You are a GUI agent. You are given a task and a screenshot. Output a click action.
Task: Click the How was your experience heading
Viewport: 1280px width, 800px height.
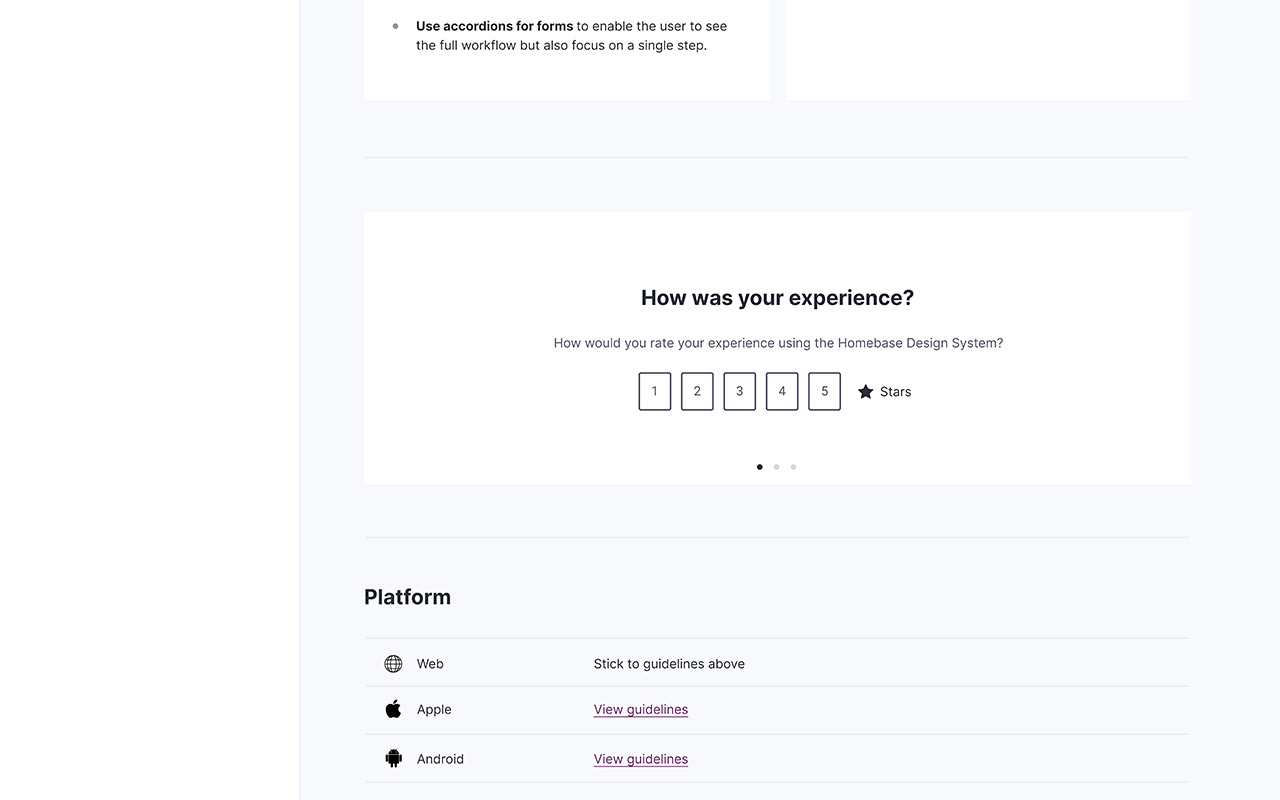click(x=778, y=298)
